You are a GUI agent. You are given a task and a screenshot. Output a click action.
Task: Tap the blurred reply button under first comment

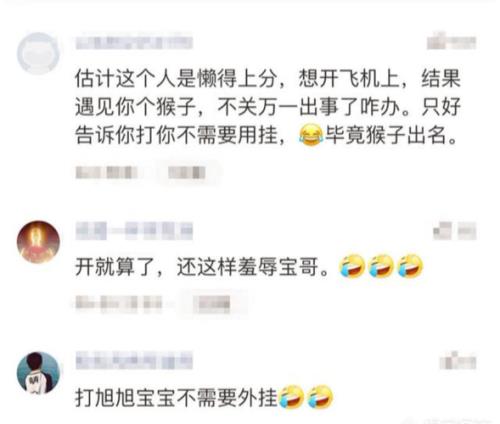click(x=187, y=173)
